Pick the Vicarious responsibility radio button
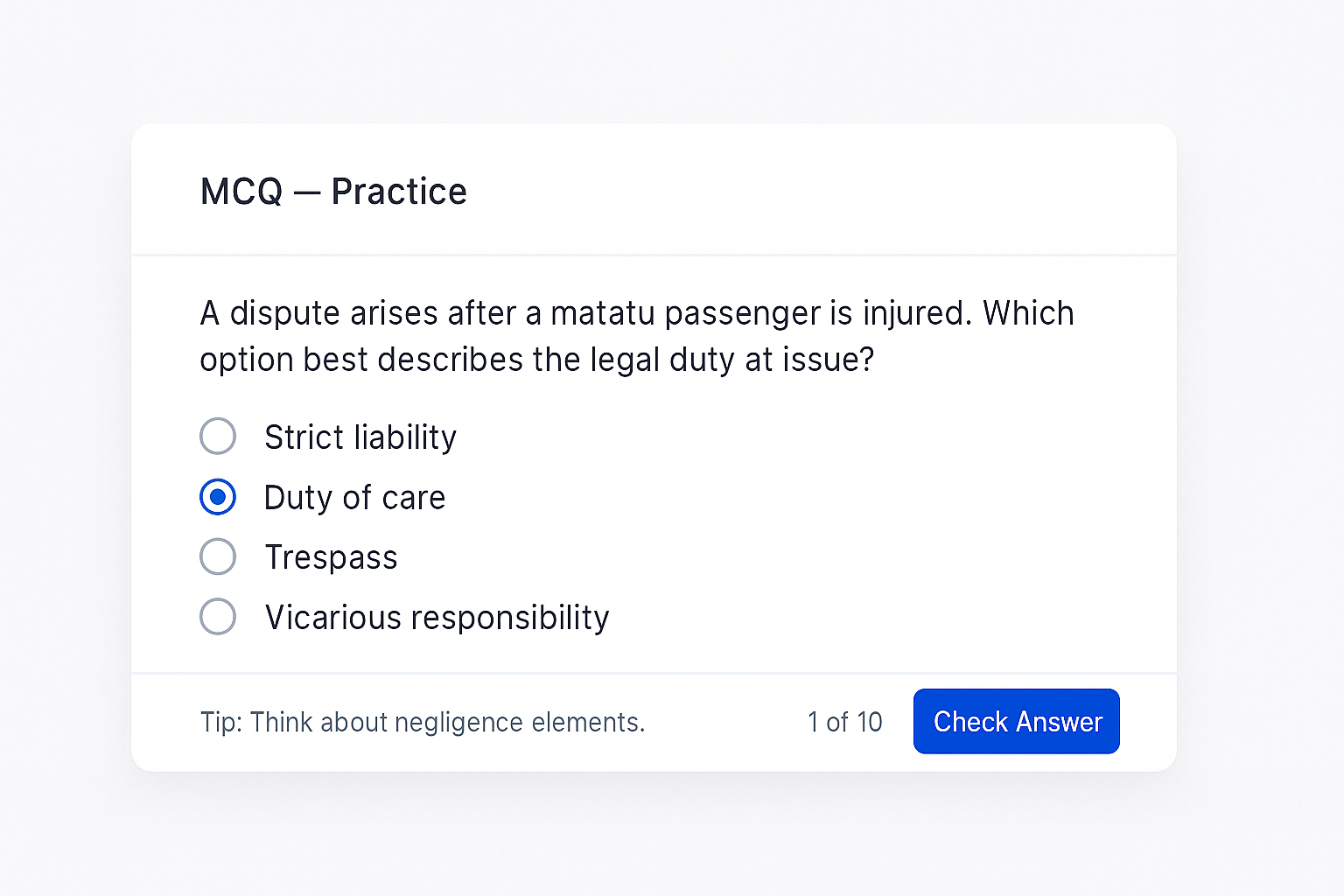The width and height of the screenshot is (1344, 896). (218, 617)
